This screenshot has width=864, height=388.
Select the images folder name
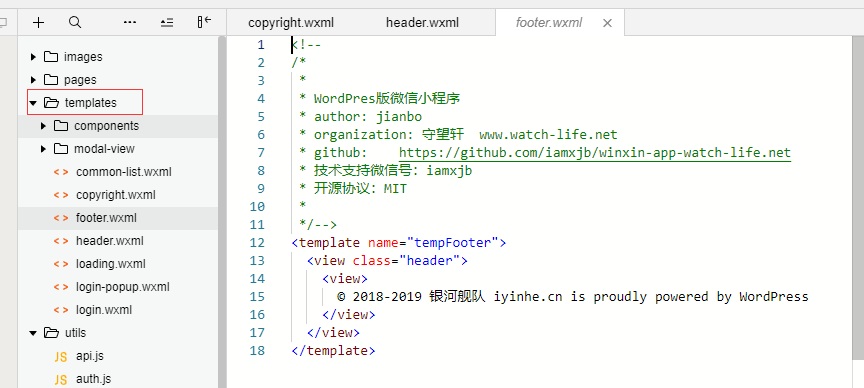pos(83,57)
